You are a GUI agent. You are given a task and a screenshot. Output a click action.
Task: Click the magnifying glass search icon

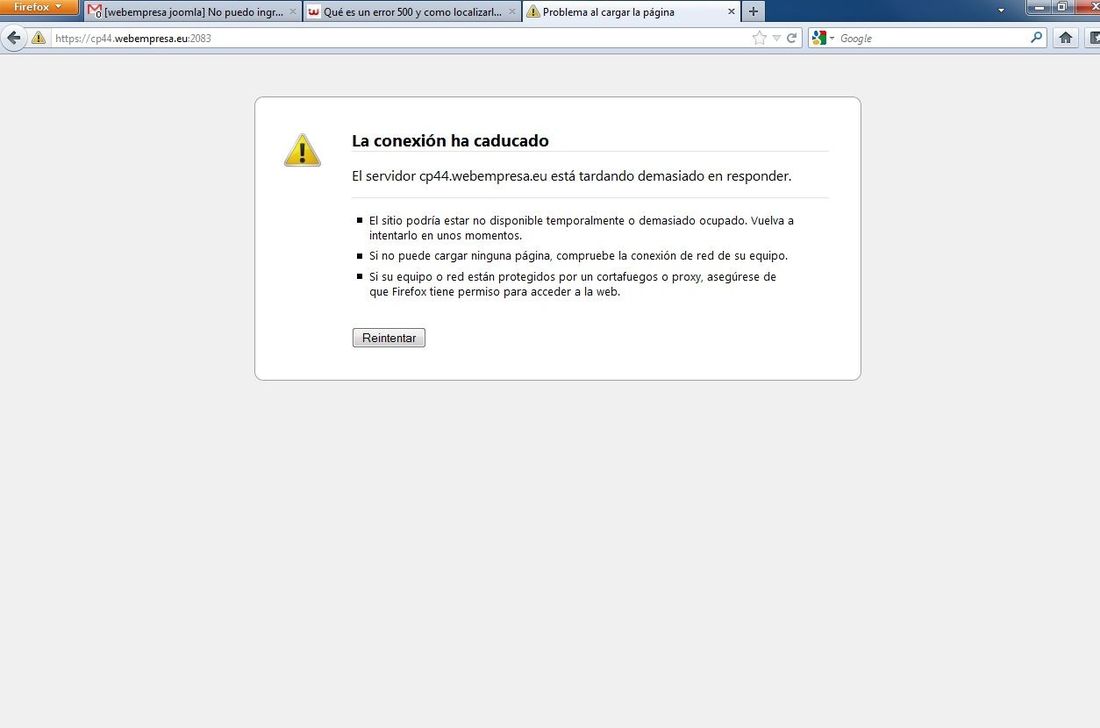[1036, 38]
